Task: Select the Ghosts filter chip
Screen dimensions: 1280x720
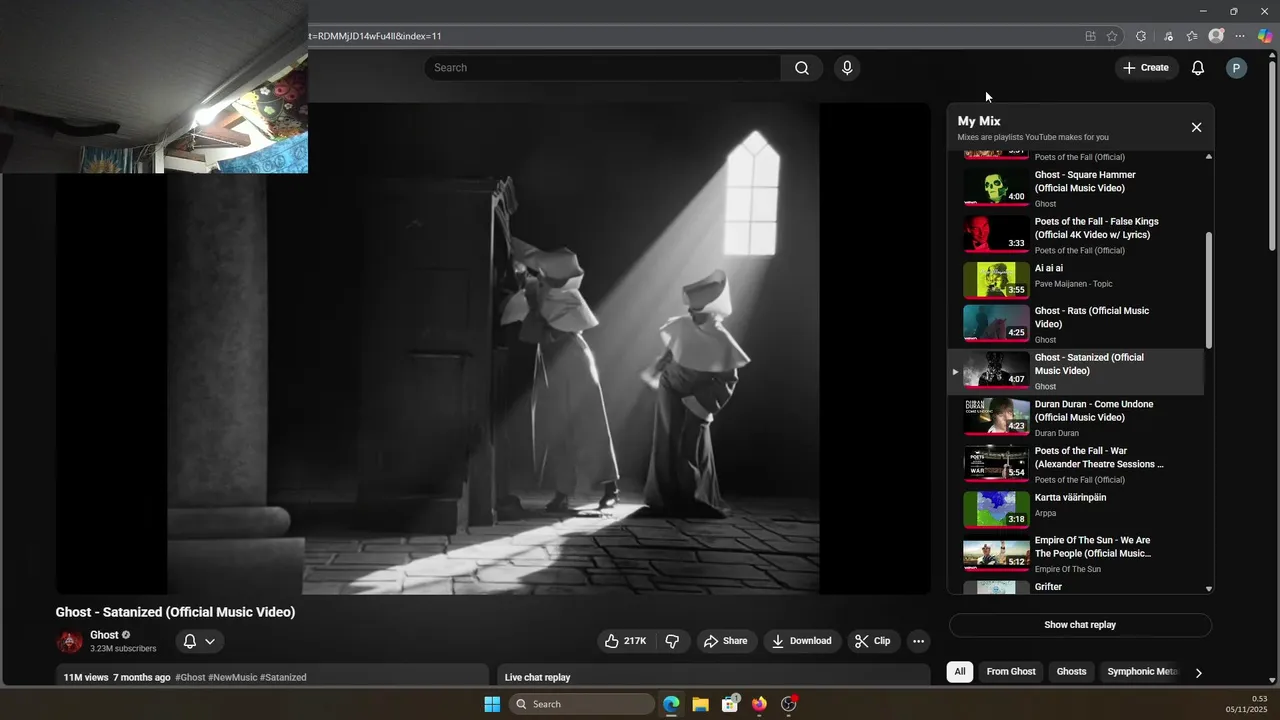Action: tap(1072, 672)
